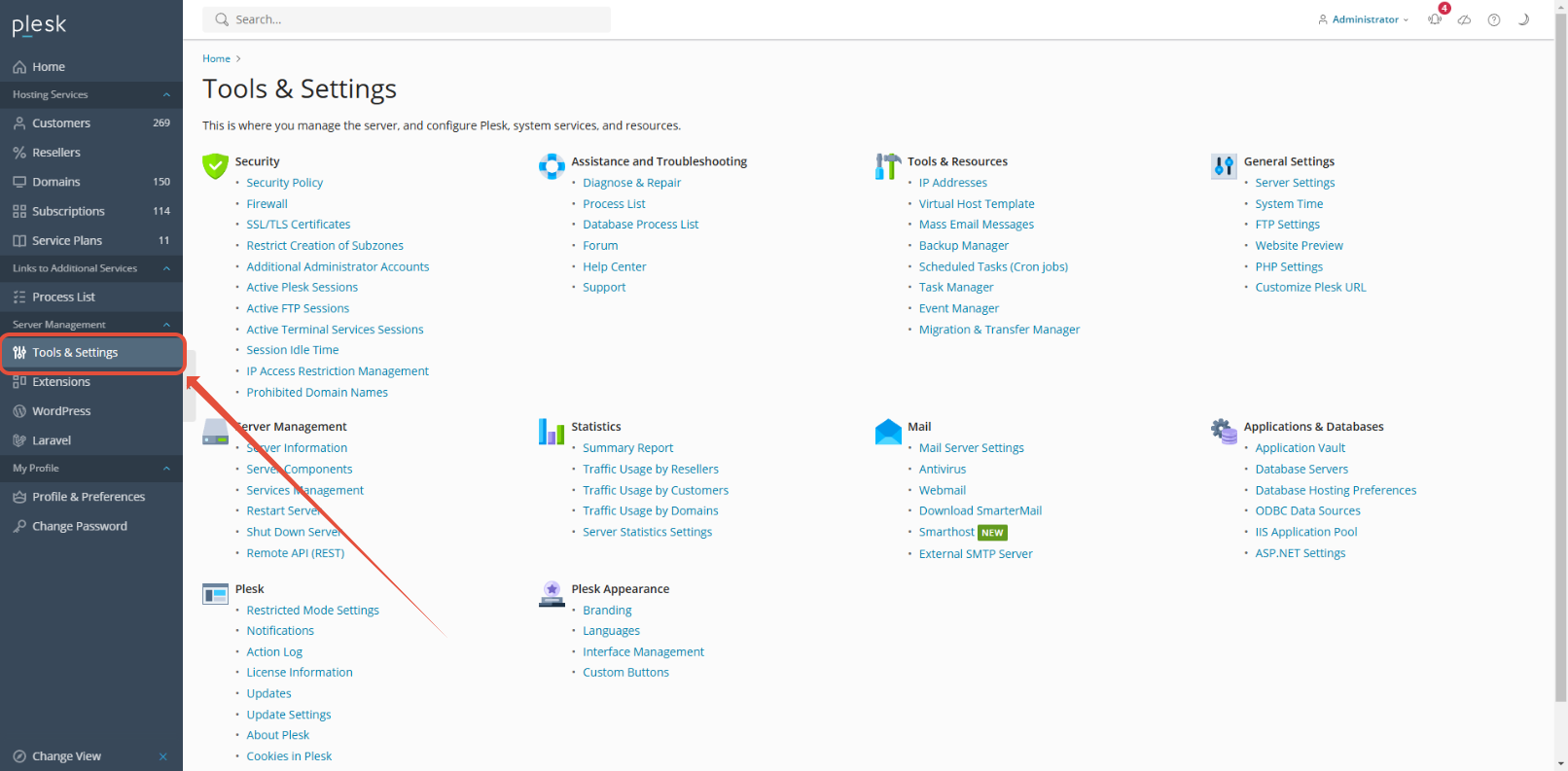Click the Domains monitor icon
The image size is (1568, 771).
tap(19, 182)
